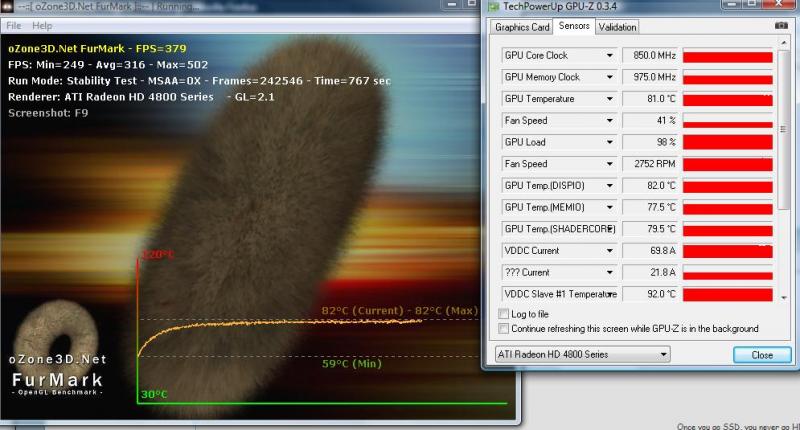Click the GPU Load red graph bar
The image size is (800, 430).
tap(728, 142)
